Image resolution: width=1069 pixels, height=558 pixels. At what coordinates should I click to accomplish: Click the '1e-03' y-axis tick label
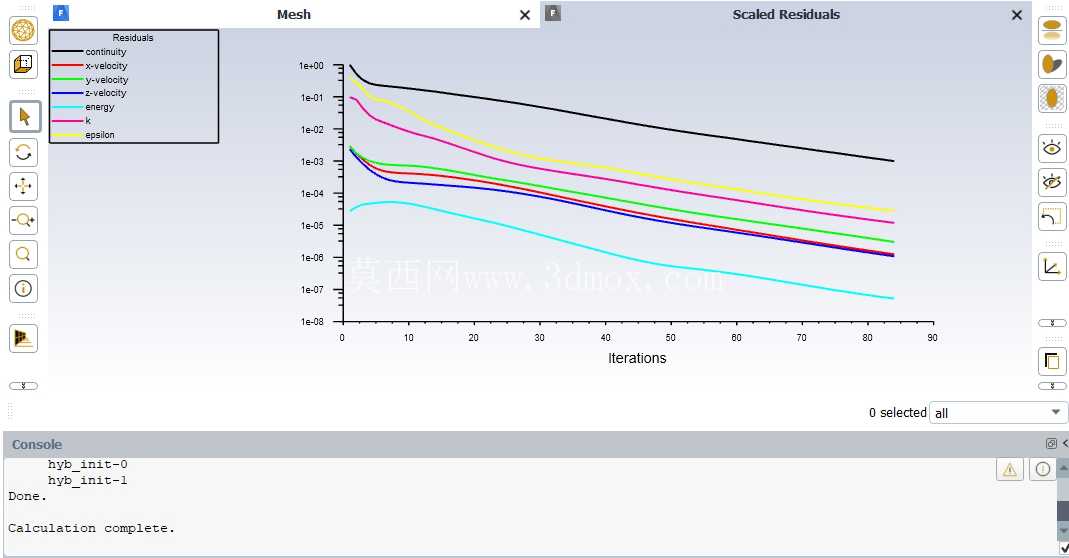pyautogui.click(x=312, y=162)
